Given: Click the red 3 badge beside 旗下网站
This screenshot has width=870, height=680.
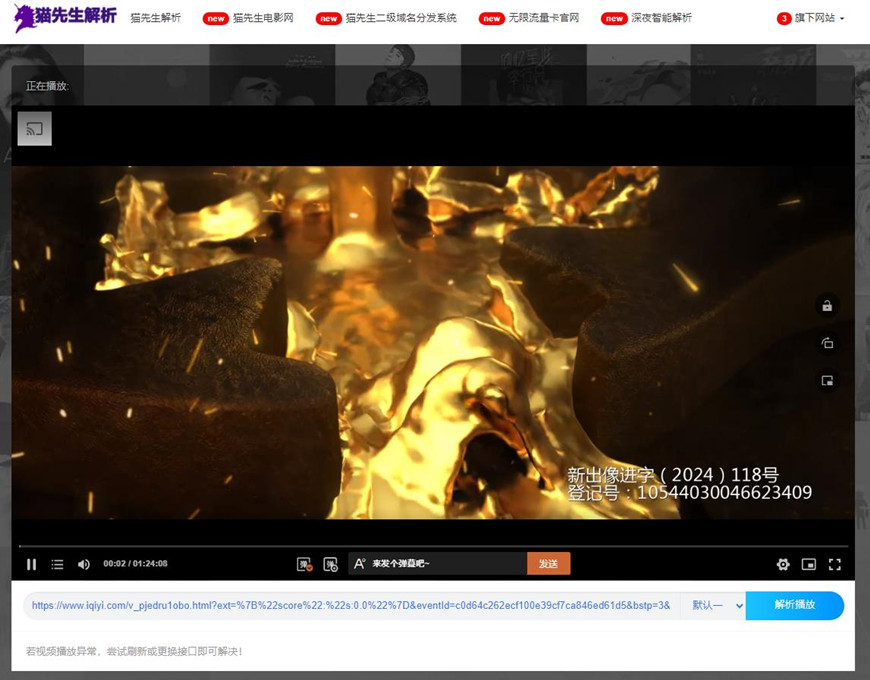Looking at the screenshot, I should 783,18.
